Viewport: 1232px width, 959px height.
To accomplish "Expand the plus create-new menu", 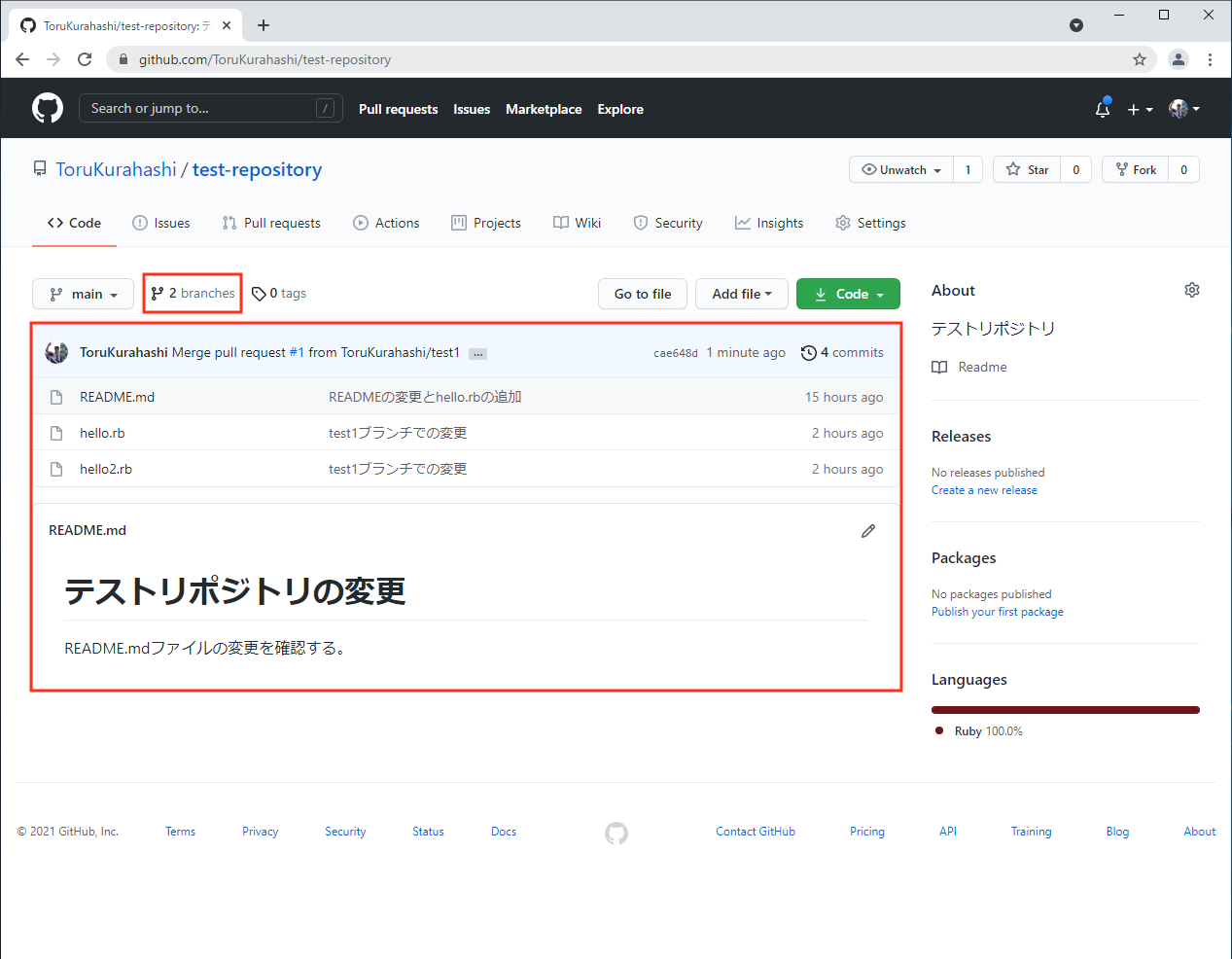I will point(1140,110).
